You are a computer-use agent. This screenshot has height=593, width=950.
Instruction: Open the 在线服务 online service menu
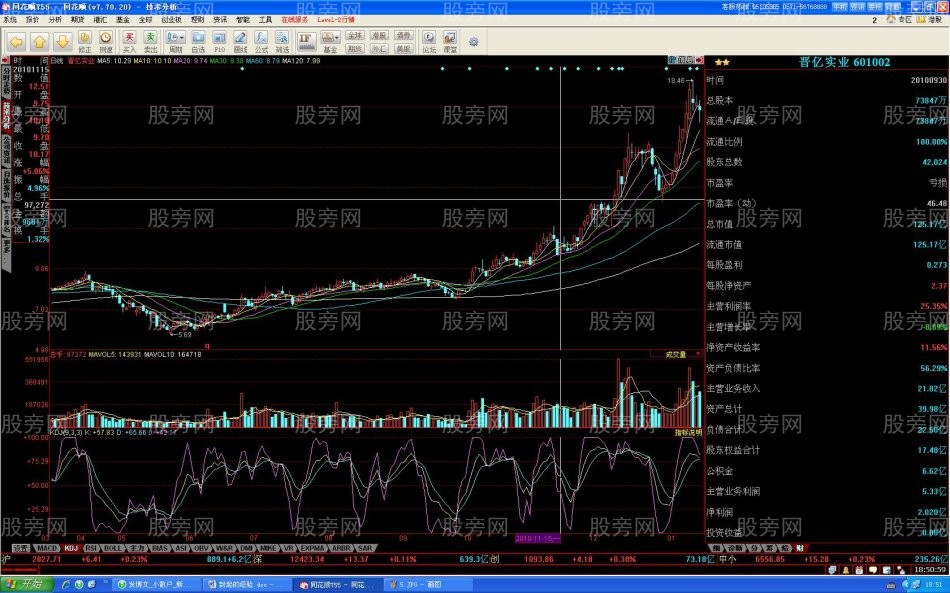[x=294, y=20]
